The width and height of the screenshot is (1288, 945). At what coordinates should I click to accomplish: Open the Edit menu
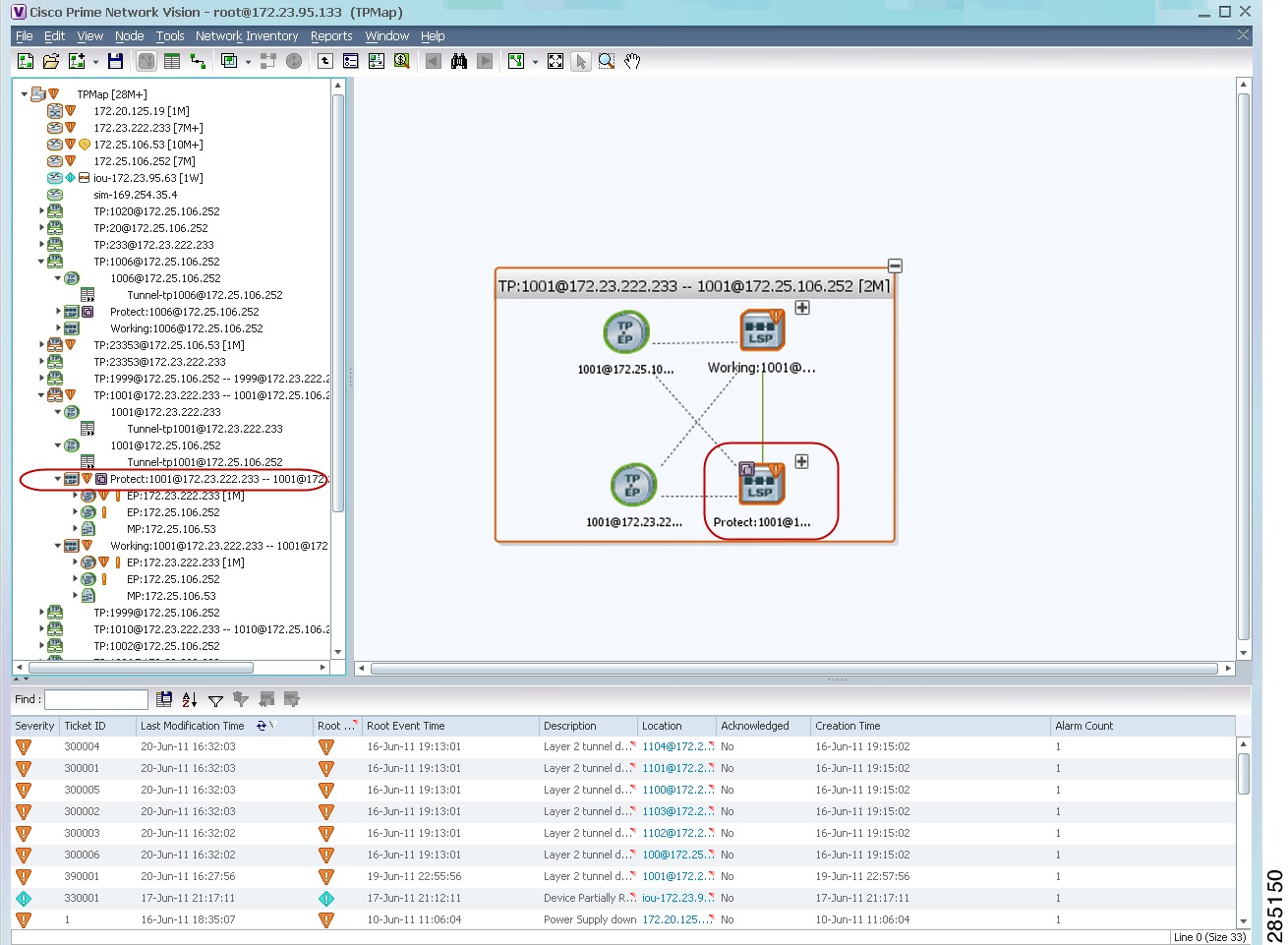click(x=54, y=36)
